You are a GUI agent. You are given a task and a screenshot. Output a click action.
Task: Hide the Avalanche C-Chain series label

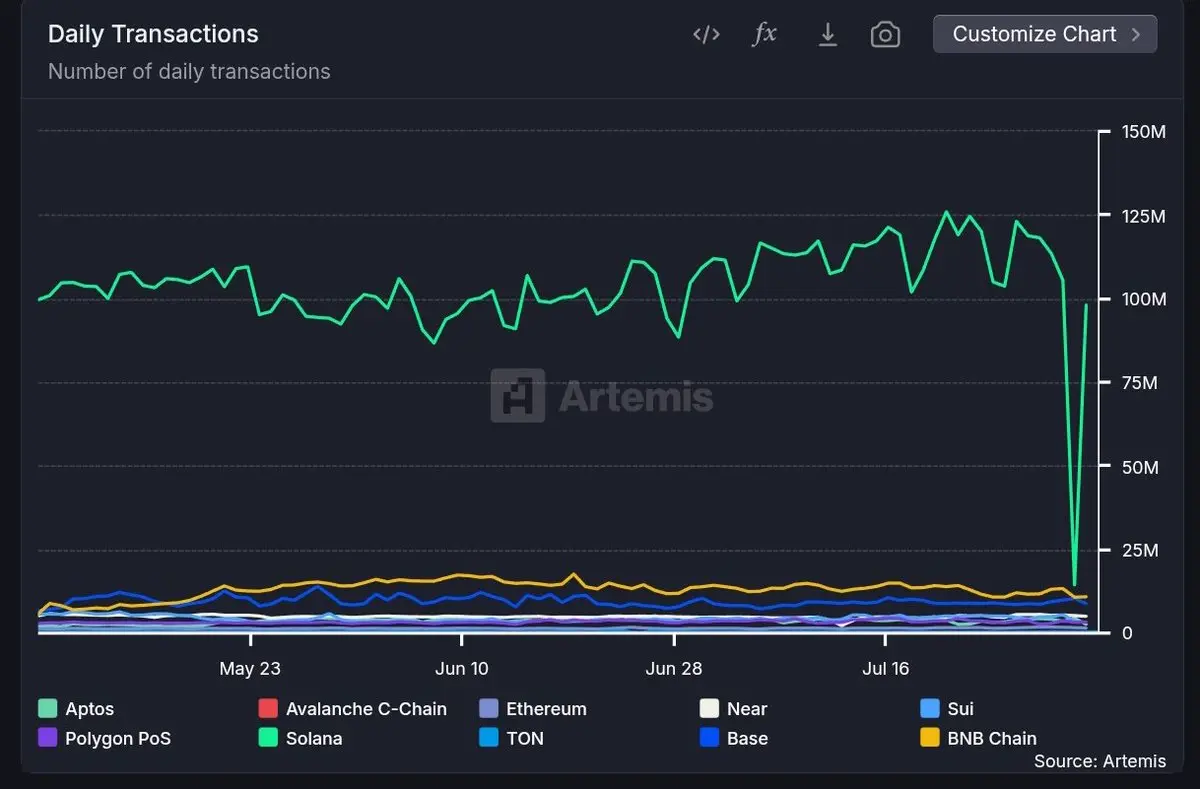point(366,709)
